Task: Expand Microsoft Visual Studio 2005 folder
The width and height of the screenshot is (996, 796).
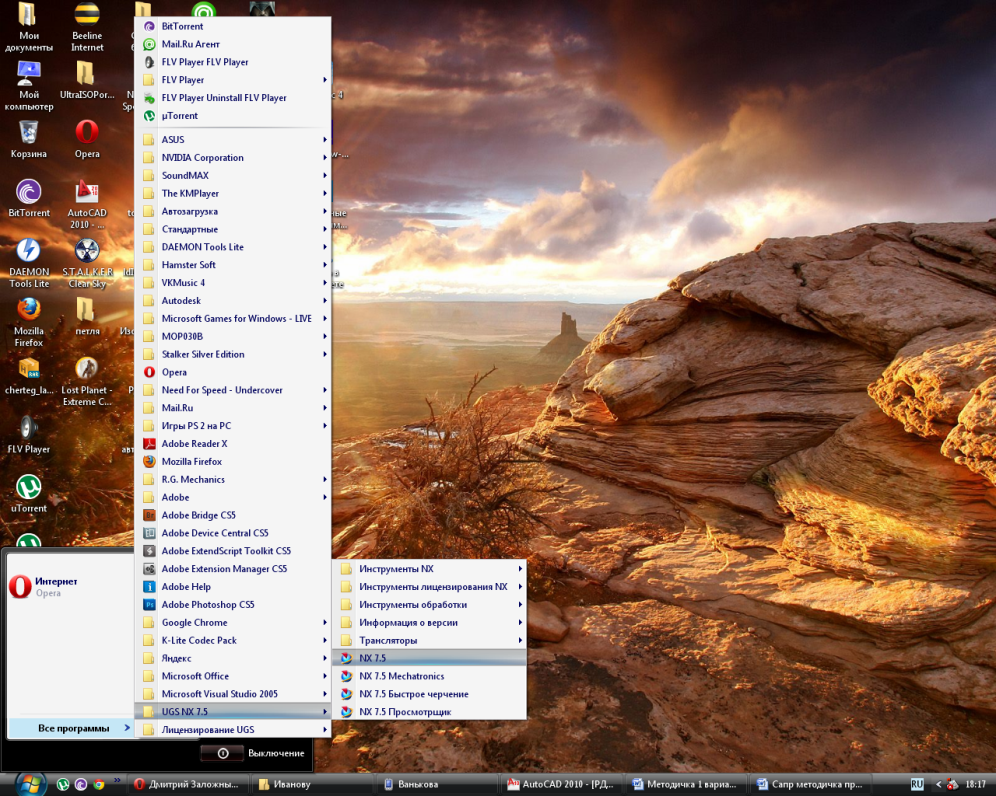Action: pos(233,694)
